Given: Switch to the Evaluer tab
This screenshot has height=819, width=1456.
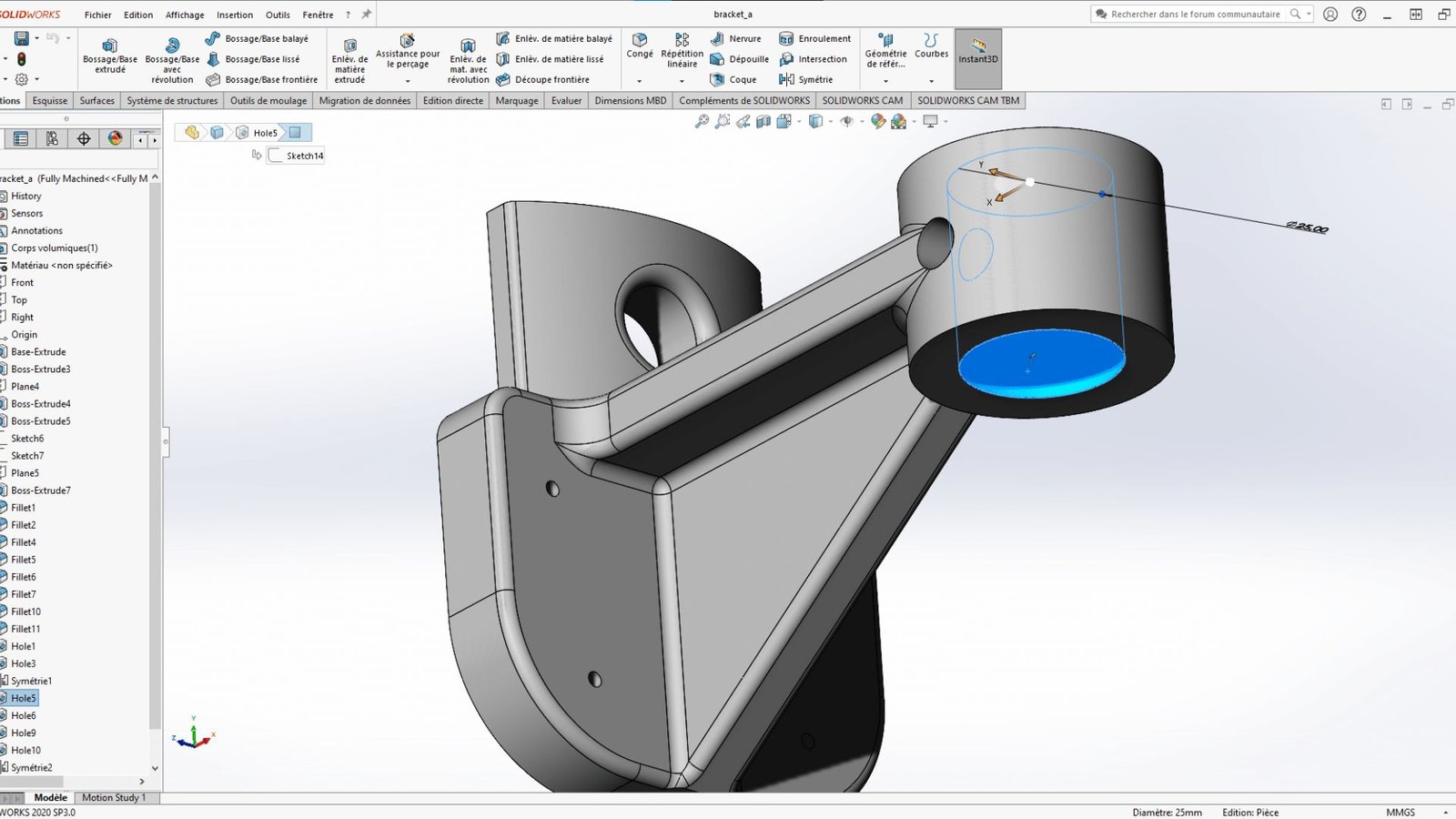Looking at the screenshot, I should click(566, 100).
